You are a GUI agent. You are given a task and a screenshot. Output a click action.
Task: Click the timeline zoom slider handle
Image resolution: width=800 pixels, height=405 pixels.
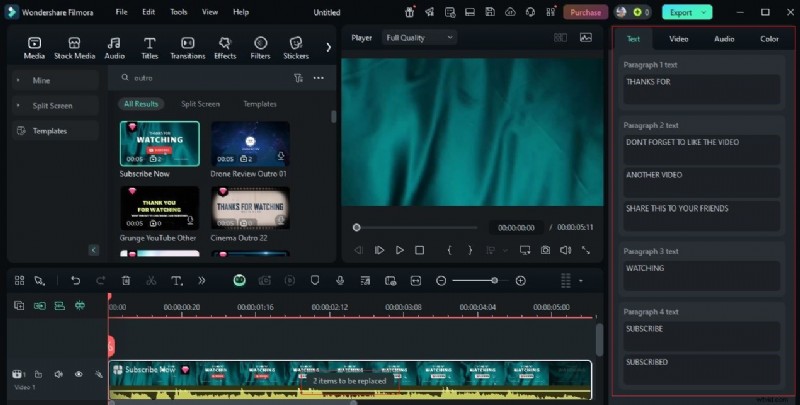point(494,281)
